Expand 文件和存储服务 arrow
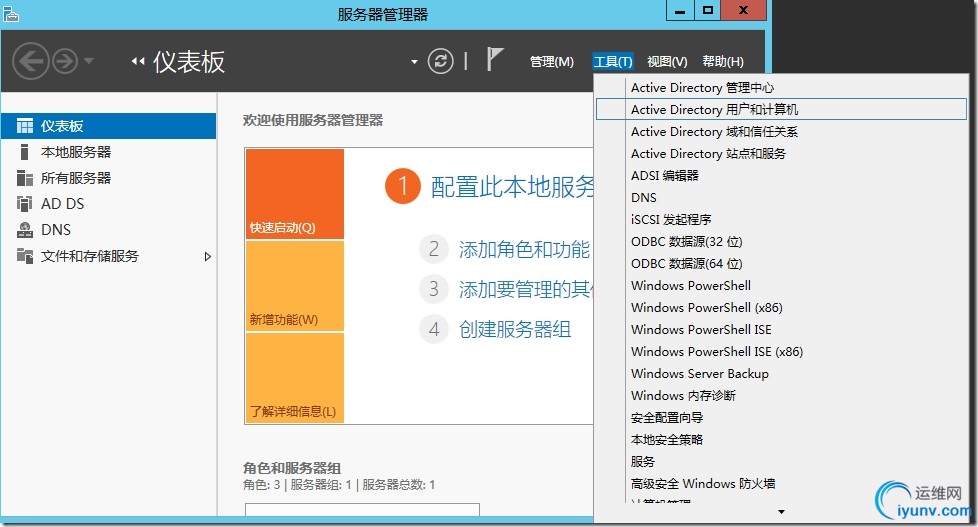This screenshot has width=978, height=527. tap(208, 256)
